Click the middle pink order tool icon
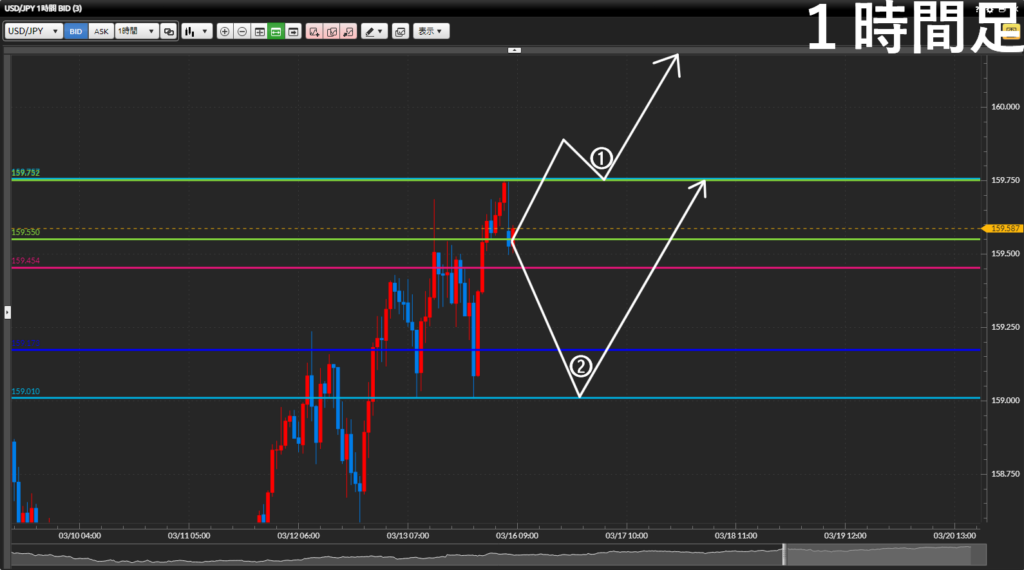The image size is (1024, 570). tap(332, 31)
